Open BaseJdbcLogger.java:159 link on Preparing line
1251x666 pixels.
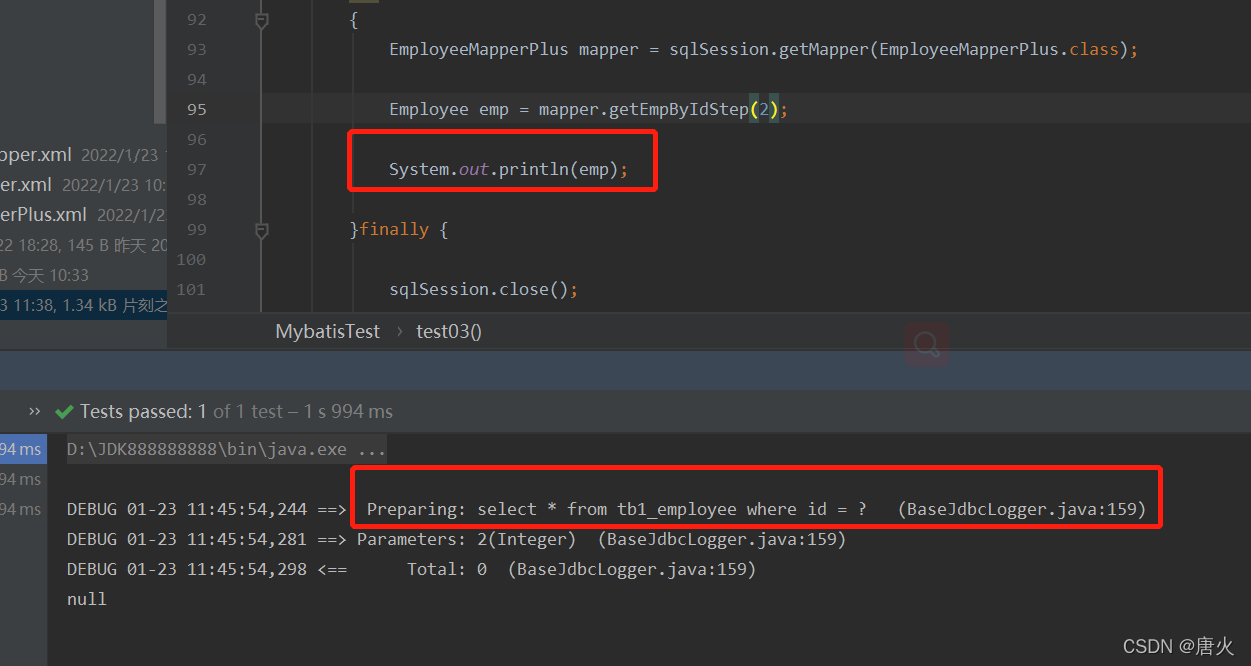tap(1021, 509)
